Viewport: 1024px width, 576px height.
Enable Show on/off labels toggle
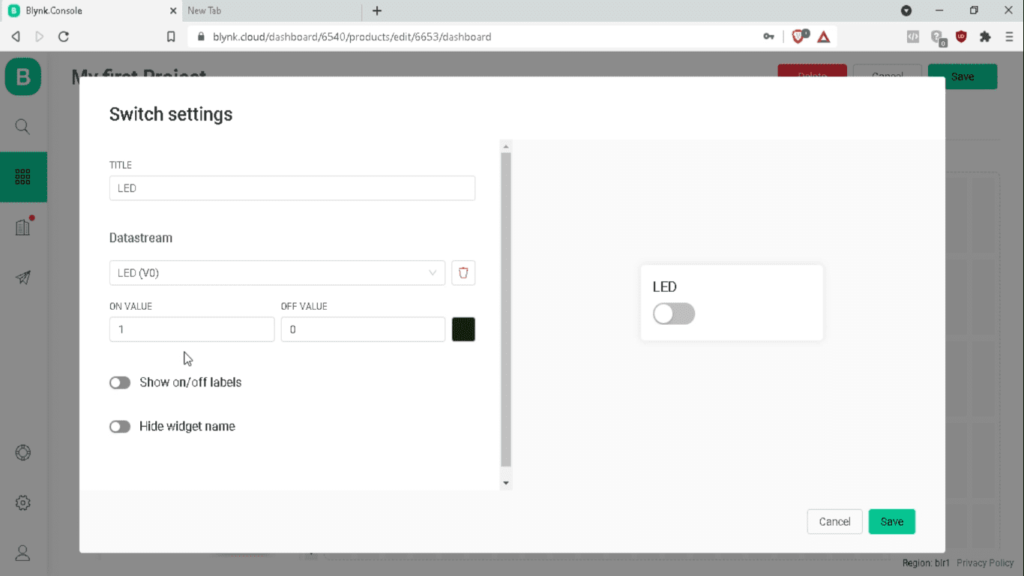click(120, 383)
